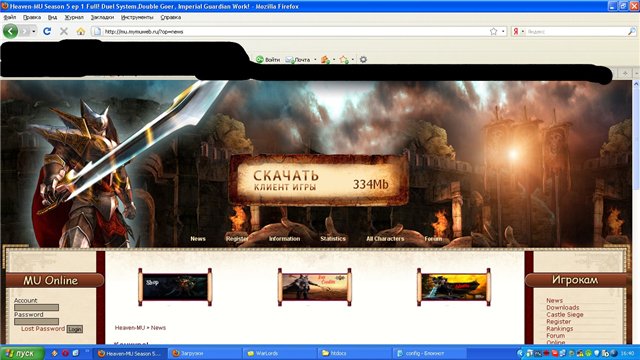Open the Инструменты menu

click(x=137, y=18)
